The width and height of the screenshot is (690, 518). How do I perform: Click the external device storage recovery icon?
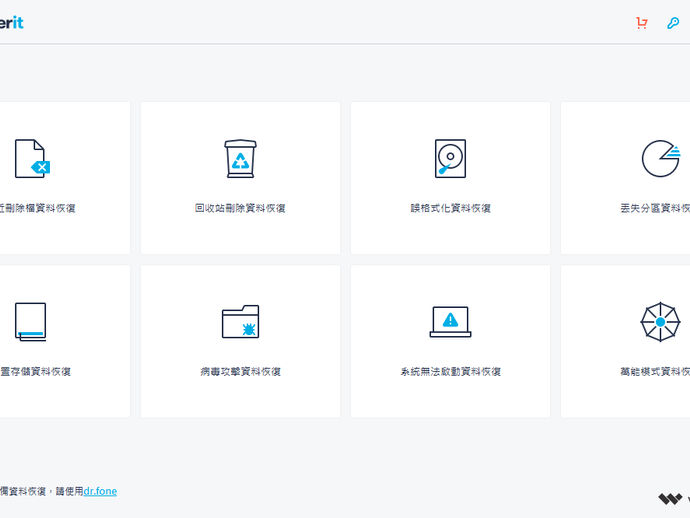point(30,322)
